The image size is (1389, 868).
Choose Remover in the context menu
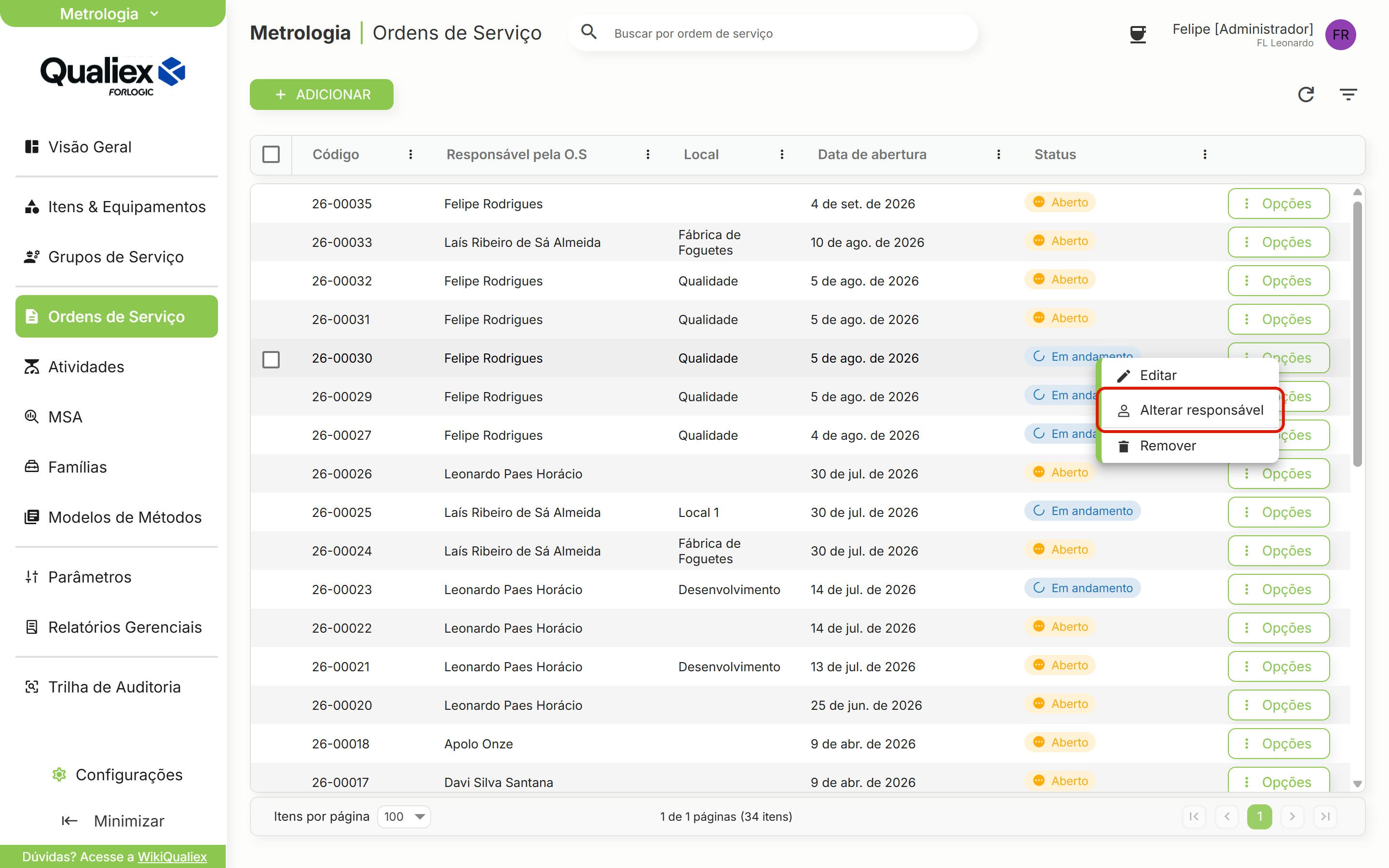1189,446
